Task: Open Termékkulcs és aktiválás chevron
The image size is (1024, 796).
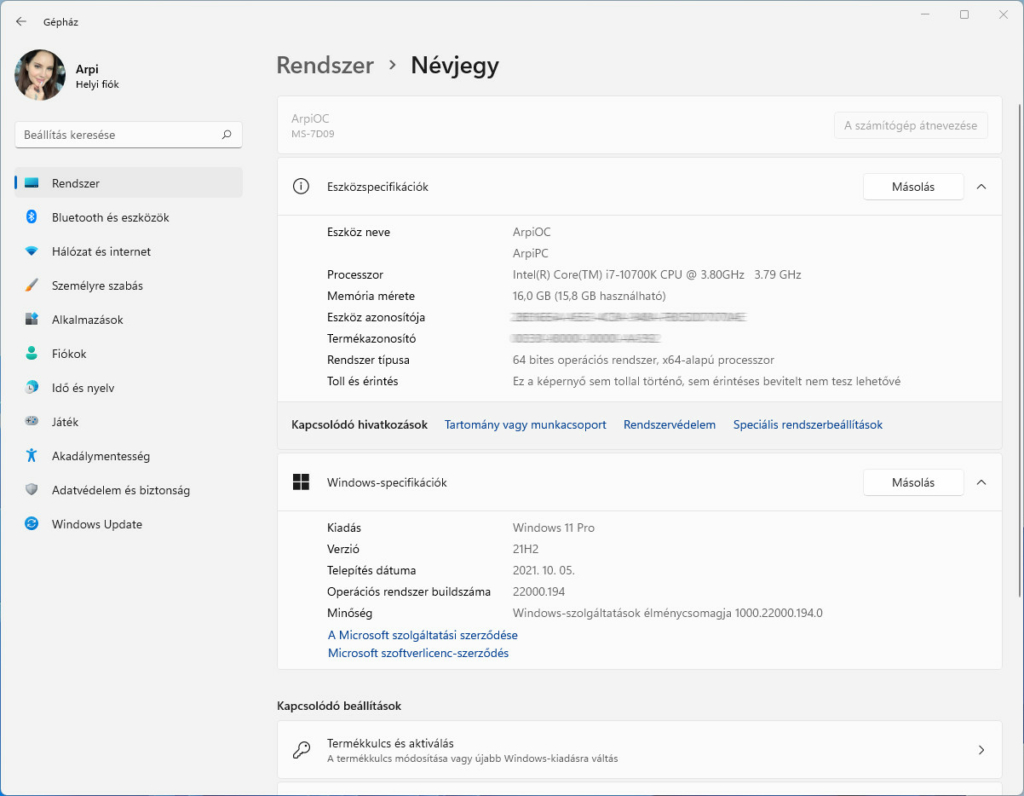Action: [x=981, y=750]
